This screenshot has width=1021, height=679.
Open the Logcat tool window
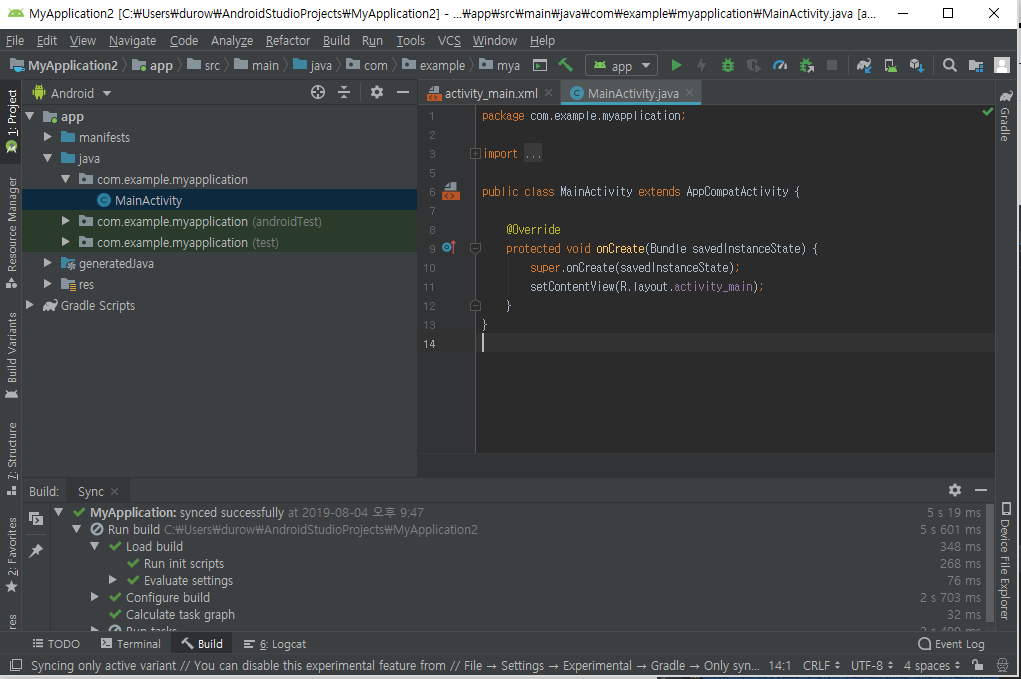point(275,644)
